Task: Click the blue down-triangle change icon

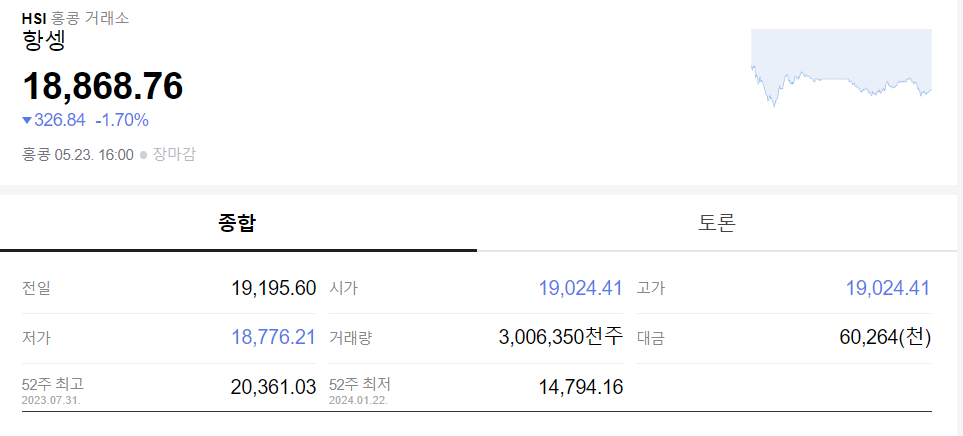Action: [x=26, y=120]
